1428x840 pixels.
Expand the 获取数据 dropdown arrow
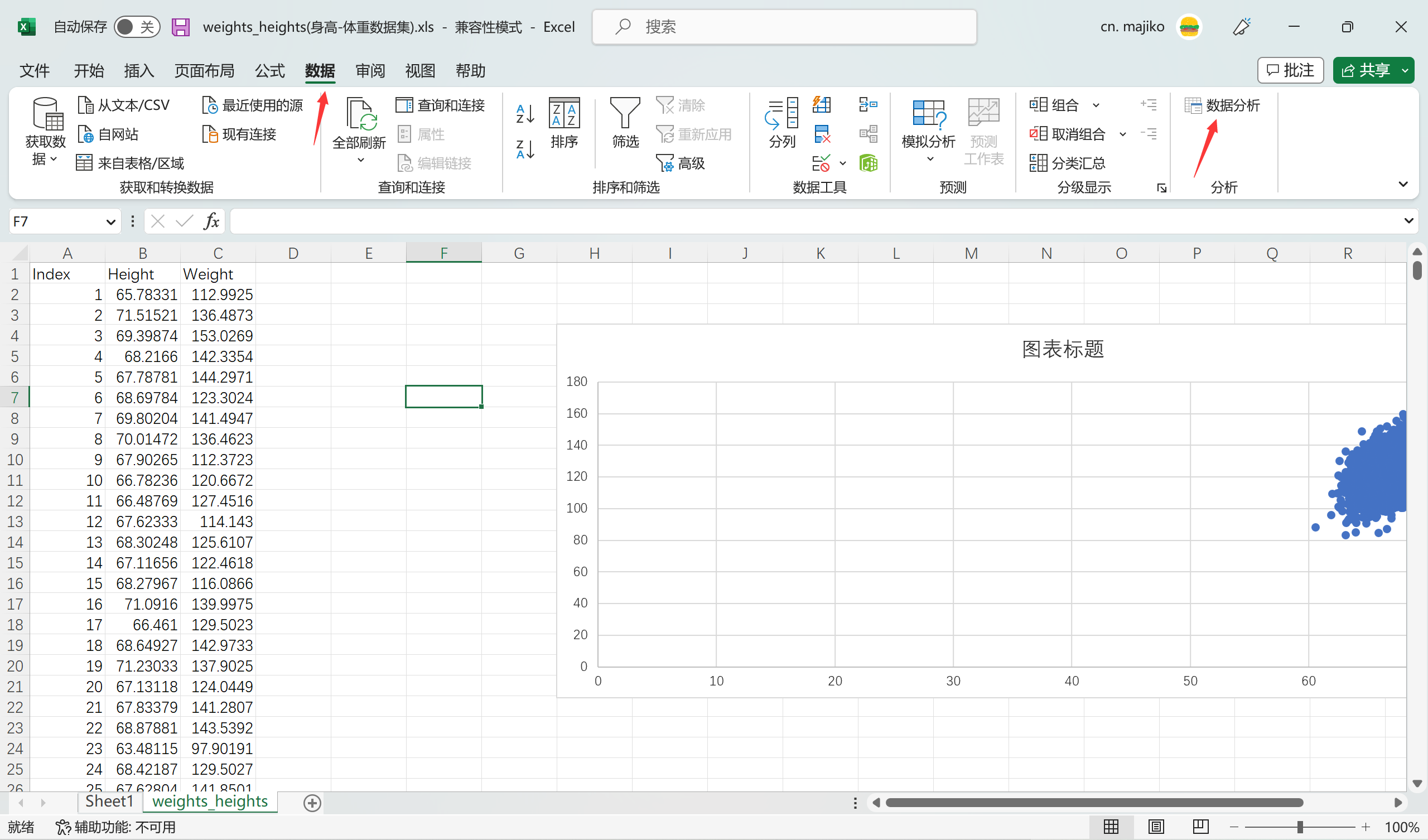54,160
